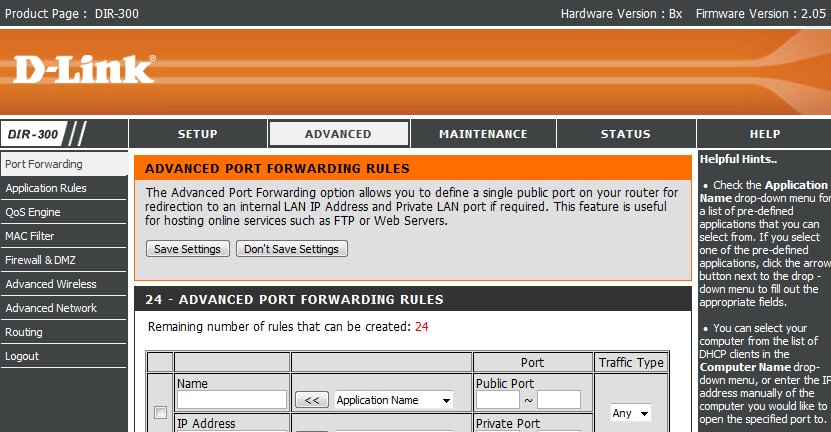The image size is (831, 432).
Task: Click Don't Save Settings button
Action: [x=291, y=249]
